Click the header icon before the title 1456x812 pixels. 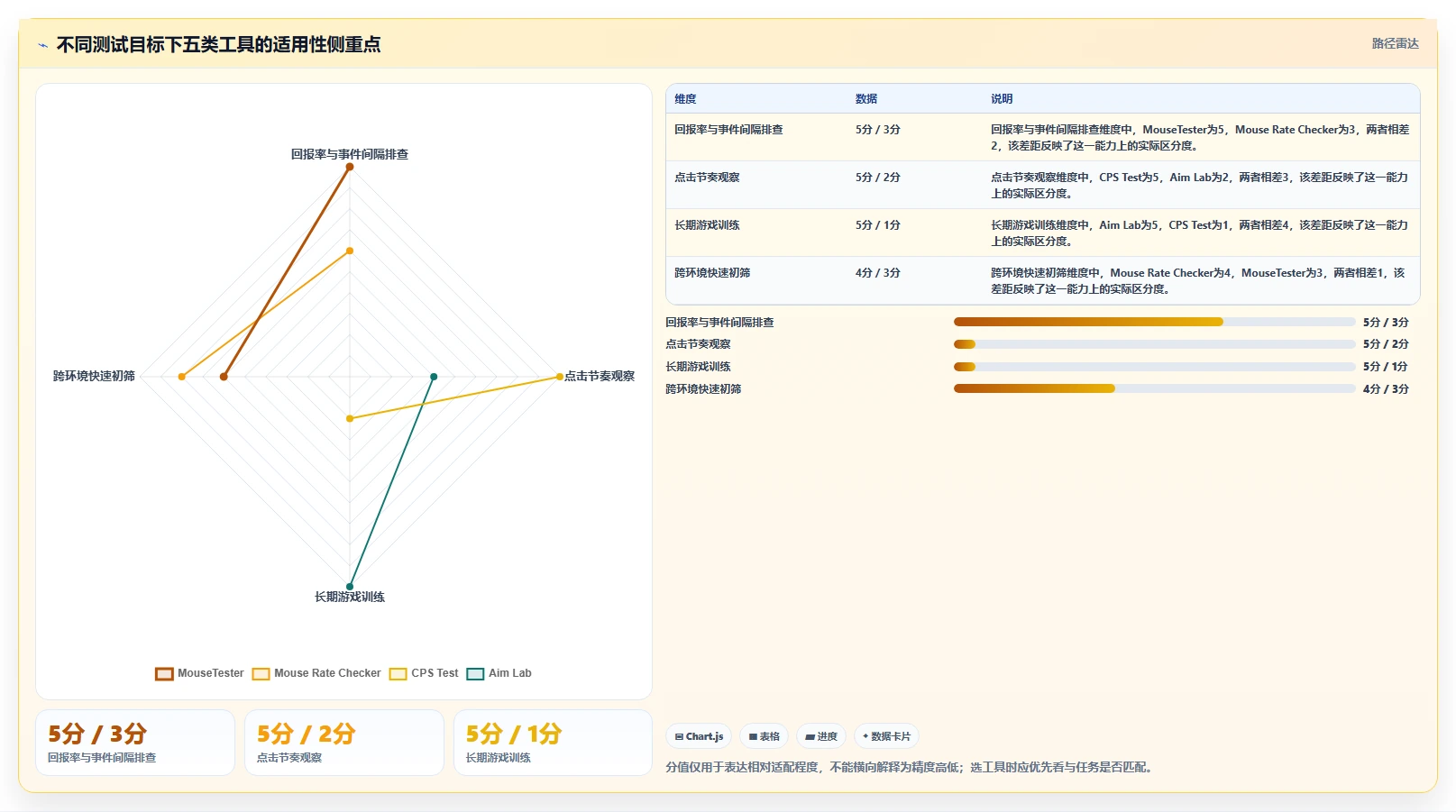(42, 45)
